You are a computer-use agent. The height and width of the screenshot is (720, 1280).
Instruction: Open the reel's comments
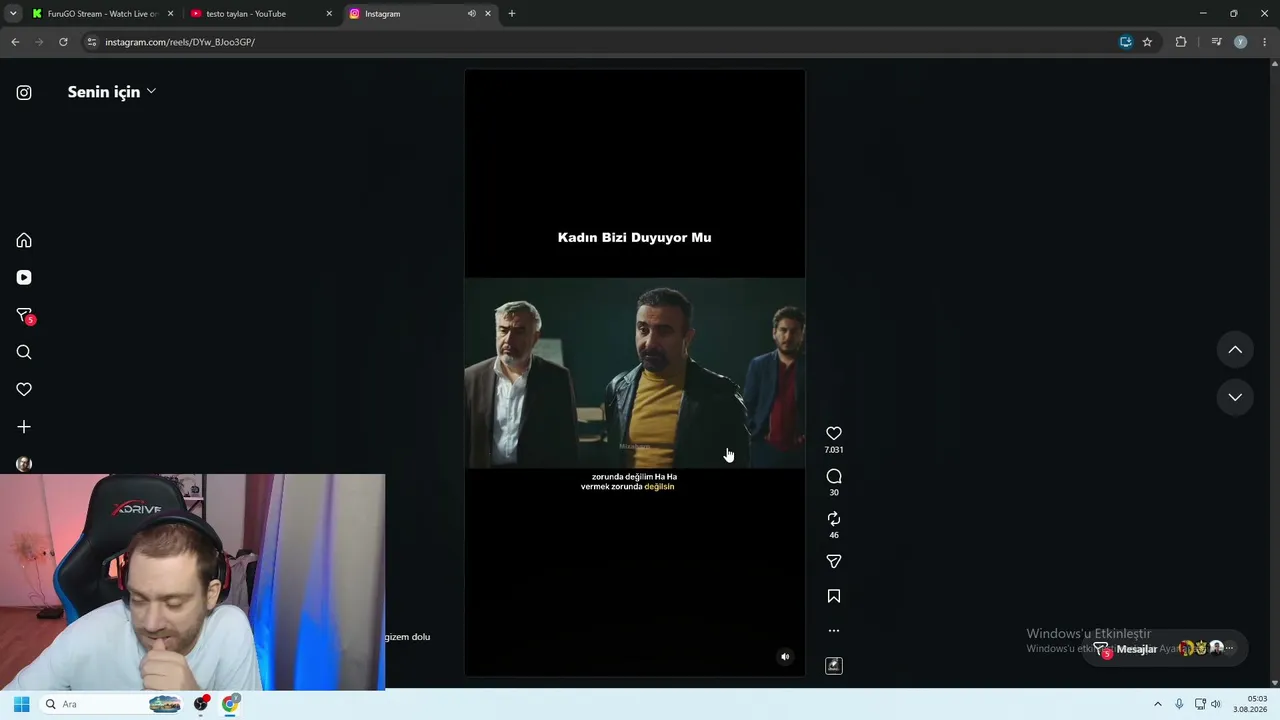pos(834,476)
